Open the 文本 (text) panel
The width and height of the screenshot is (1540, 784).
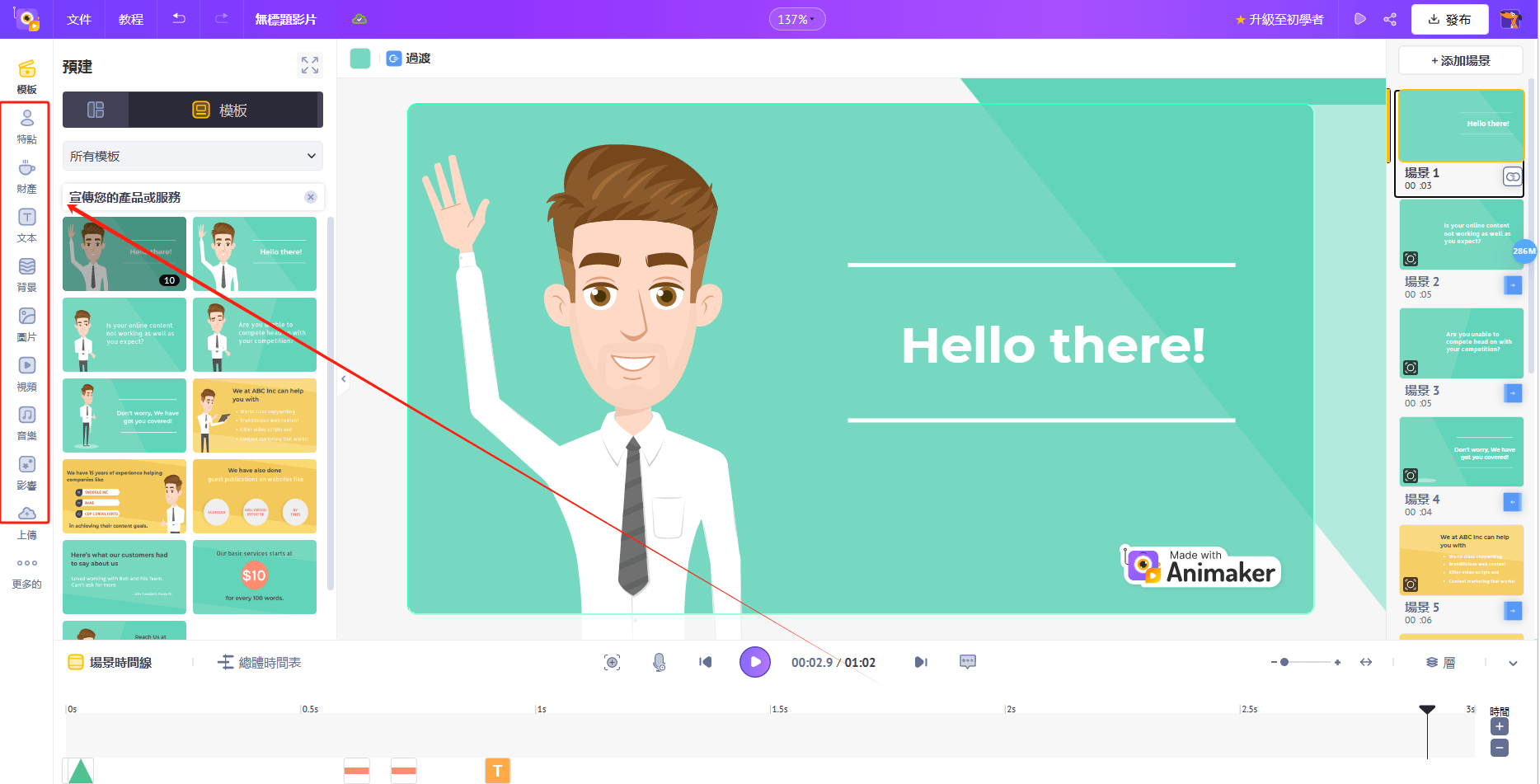coord(27,224)
